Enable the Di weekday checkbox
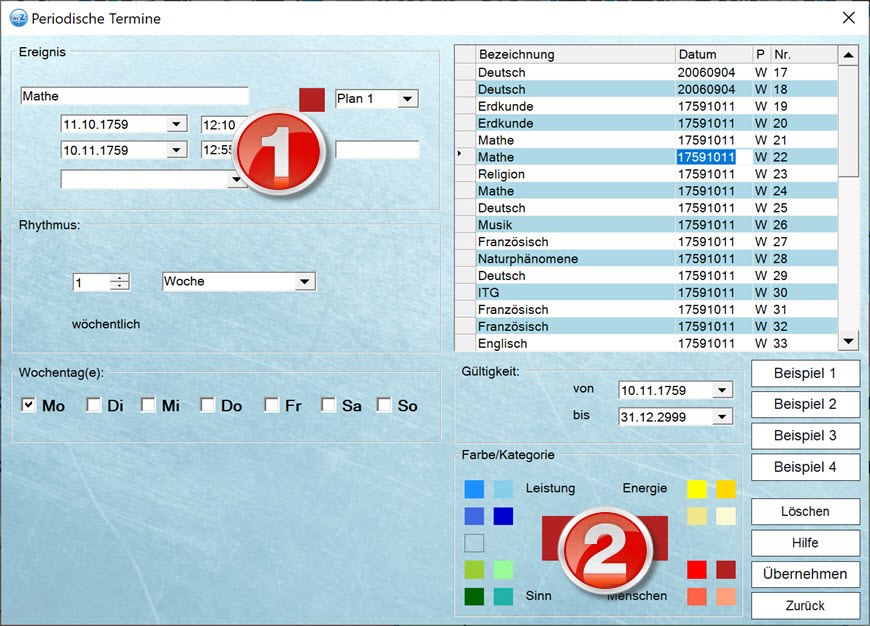This screenshot has width=870, height=626. pyautogui.click(x=94, y=405)
